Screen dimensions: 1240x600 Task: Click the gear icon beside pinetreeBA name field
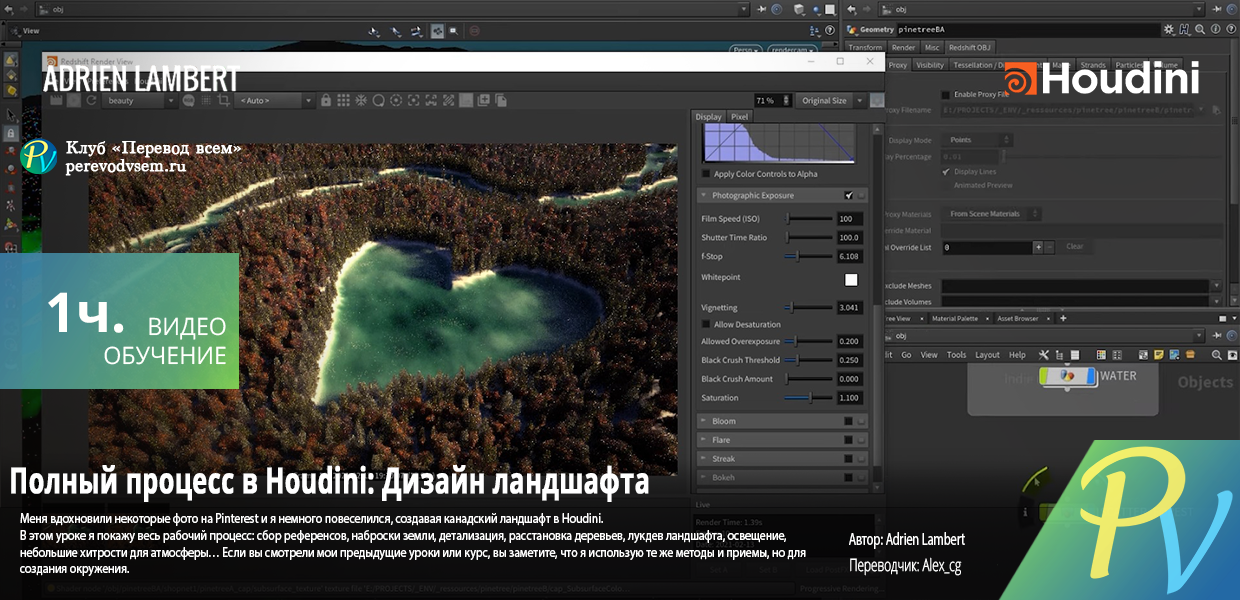(x=1168, y=30)
